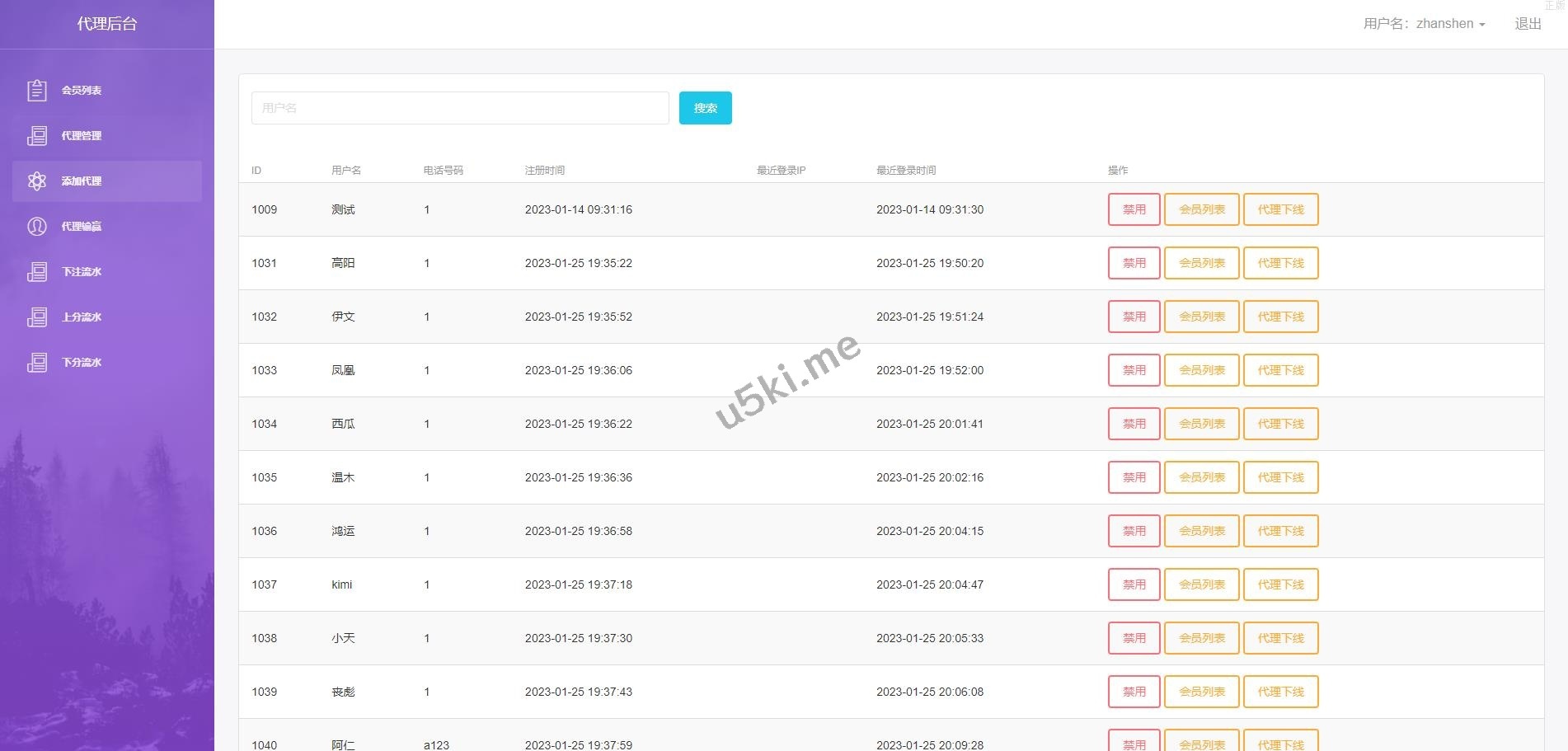
Task: Click the 代理输赢 user avatar icon
Action: (37, 227)
